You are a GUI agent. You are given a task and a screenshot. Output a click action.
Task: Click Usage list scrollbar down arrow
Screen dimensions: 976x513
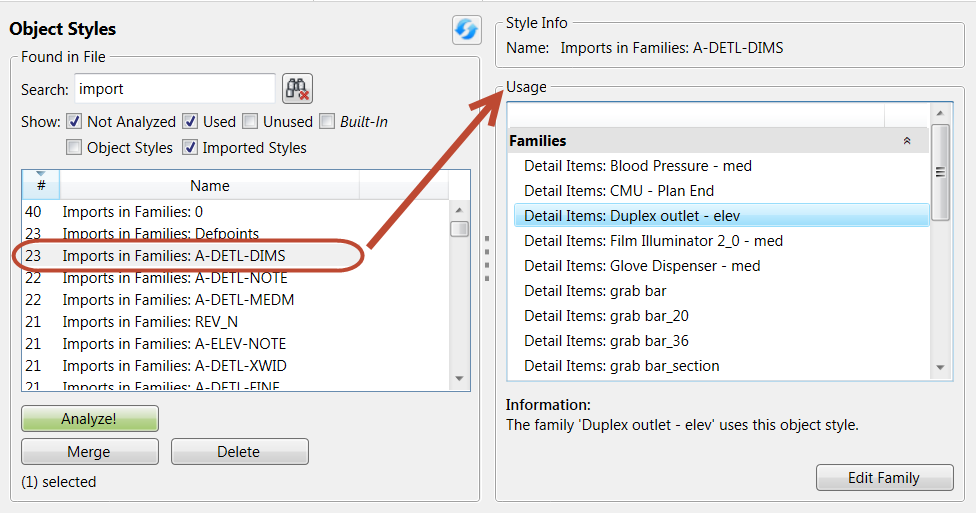(940, 367)
